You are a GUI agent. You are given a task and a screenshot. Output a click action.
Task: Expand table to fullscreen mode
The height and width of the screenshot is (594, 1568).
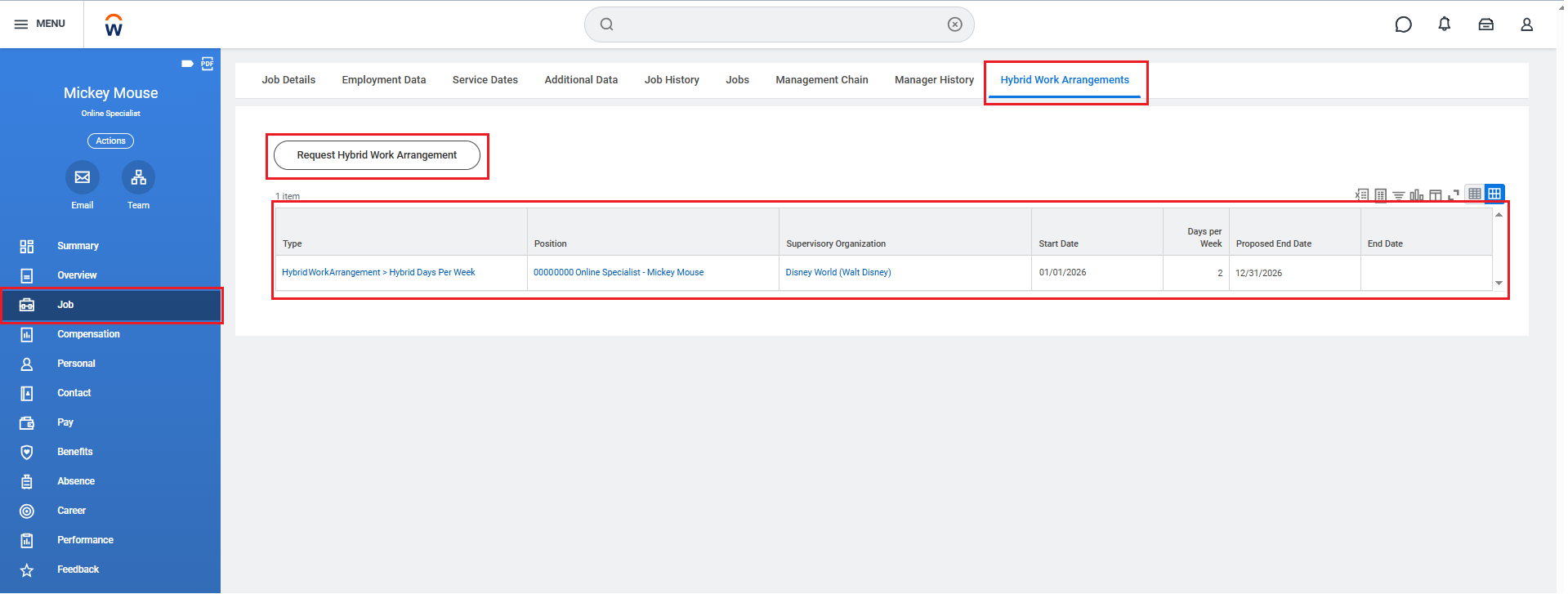point(1454,195)
